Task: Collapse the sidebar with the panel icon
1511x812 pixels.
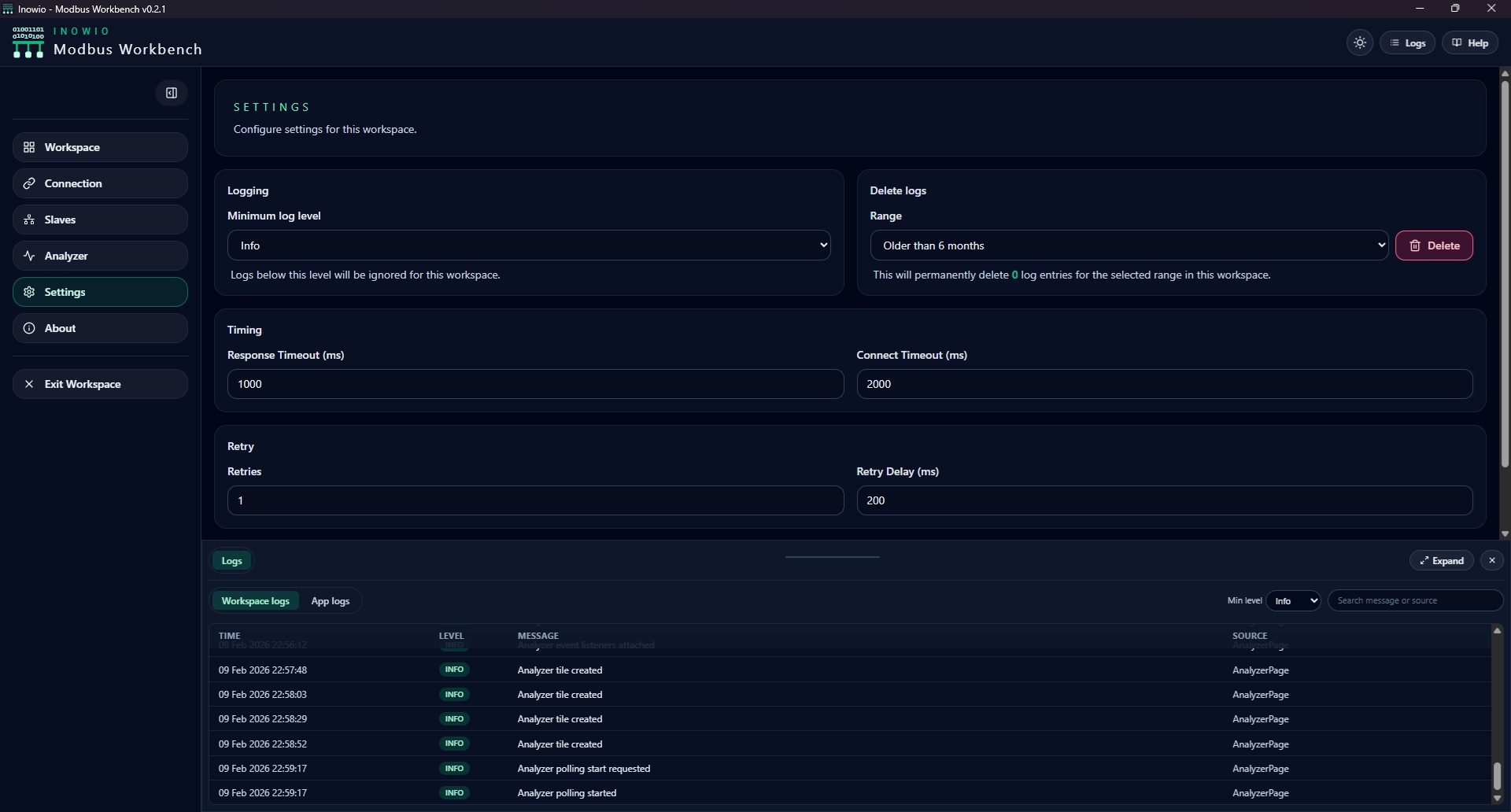Action: (172, 93)
